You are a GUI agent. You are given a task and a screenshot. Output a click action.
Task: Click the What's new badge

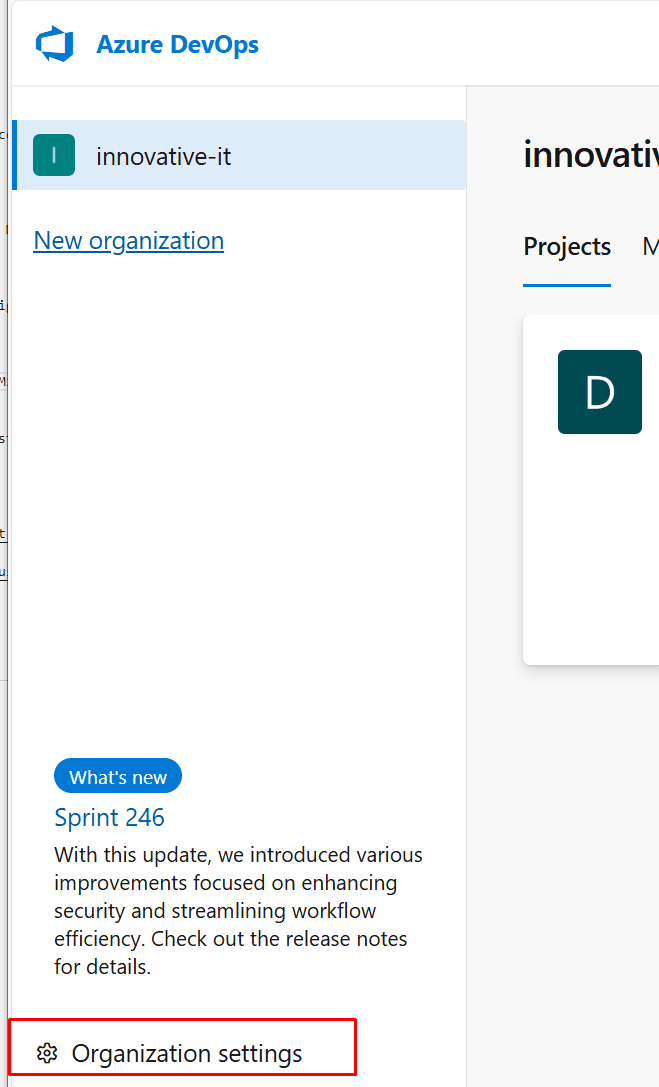click(118, 776)
